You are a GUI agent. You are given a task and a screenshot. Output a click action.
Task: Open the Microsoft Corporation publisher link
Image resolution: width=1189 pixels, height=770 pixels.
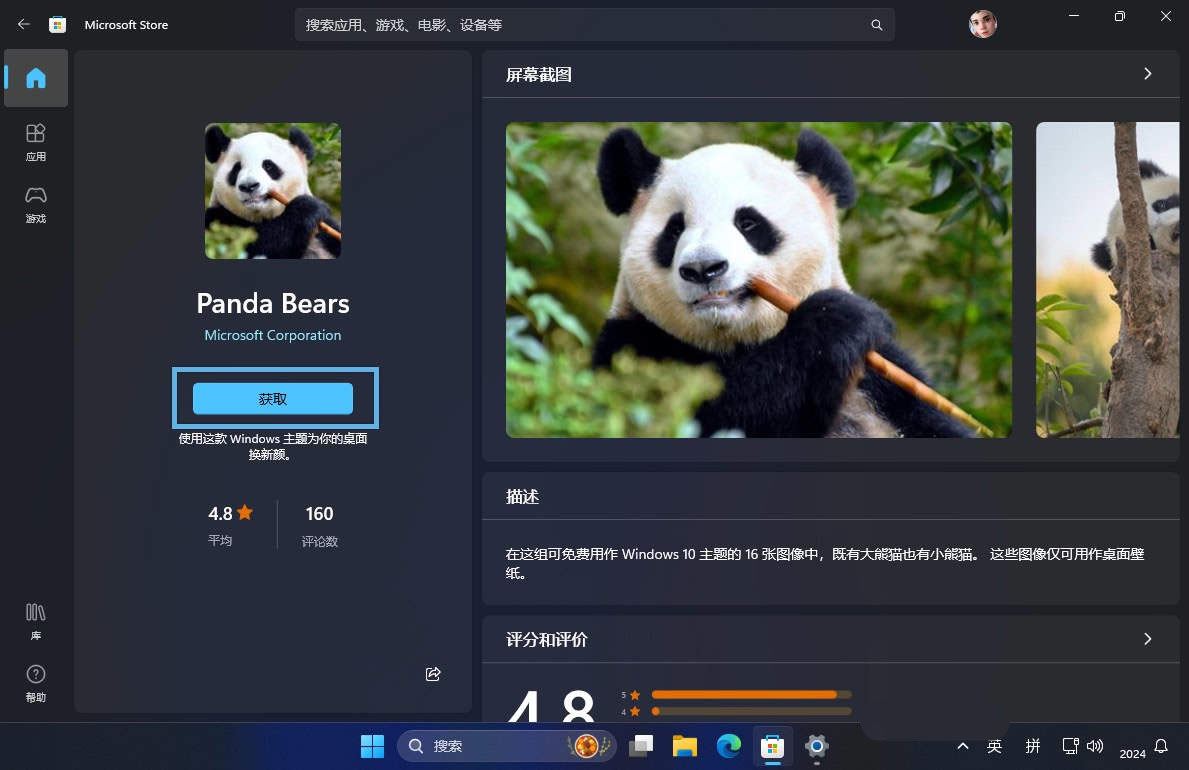[x=272, y=335]
